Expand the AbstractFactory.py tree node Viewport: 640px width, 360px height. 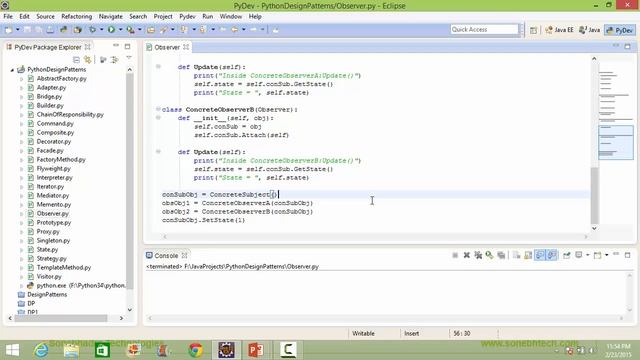22,79
